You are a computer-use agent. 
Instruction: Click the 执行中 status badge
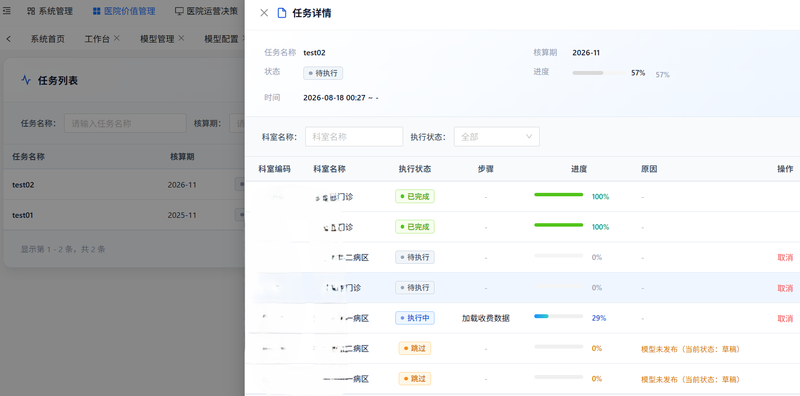pyautogui.click(x=415, y=318)
